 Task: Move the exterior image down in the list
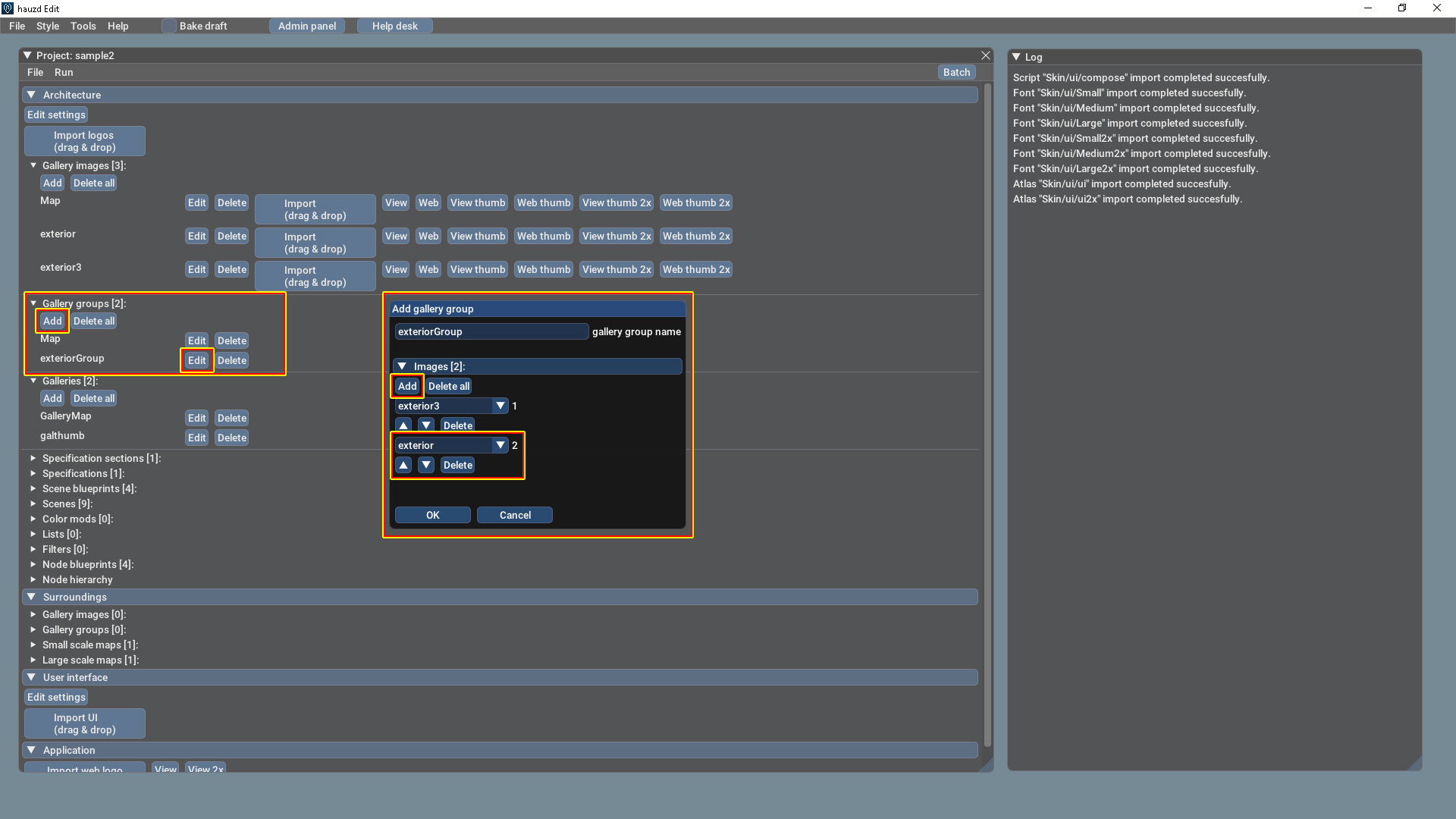click(426, 465)
